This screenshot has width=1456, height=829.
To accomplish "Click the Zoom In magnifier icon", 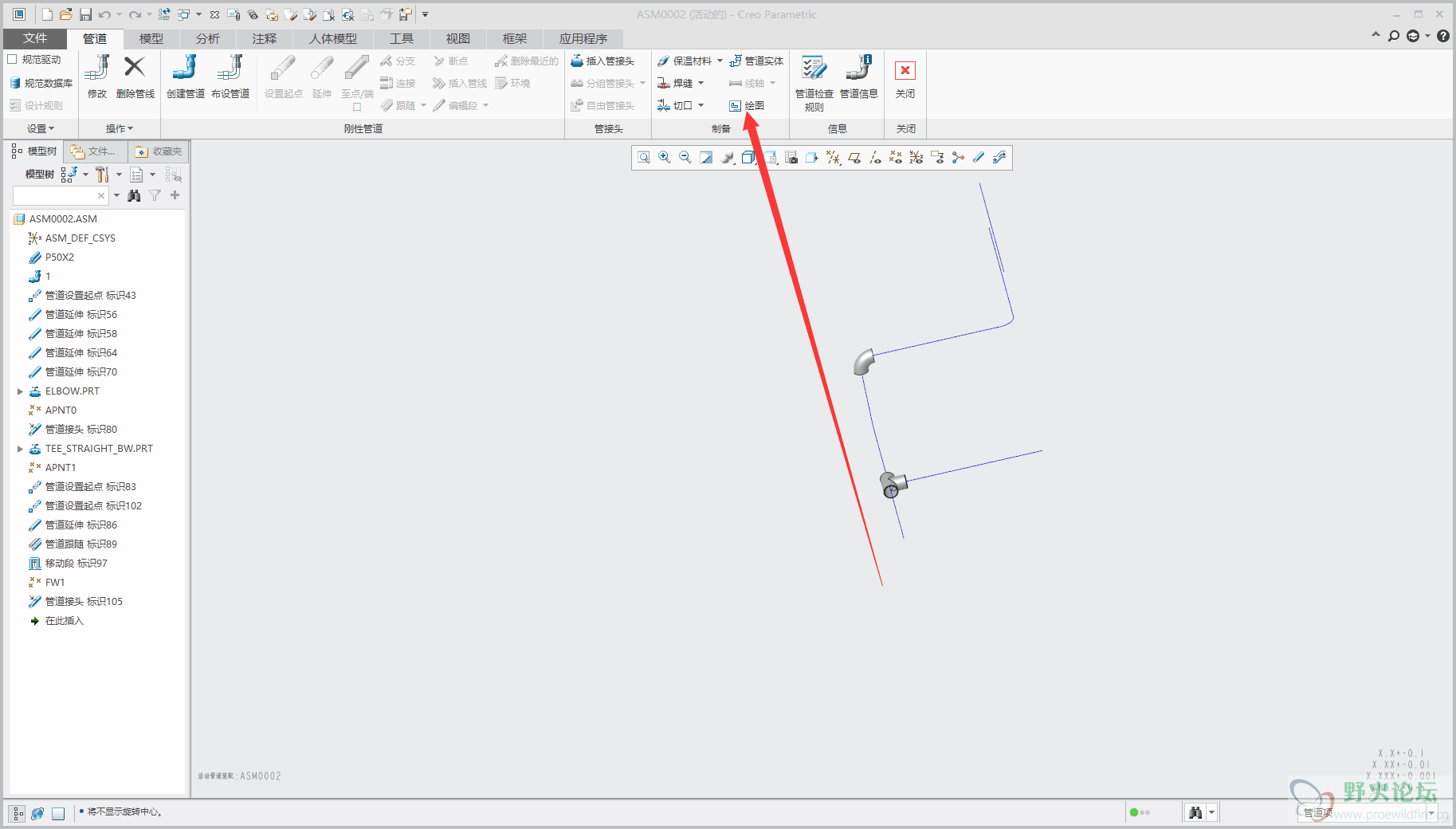I will 665,158.
